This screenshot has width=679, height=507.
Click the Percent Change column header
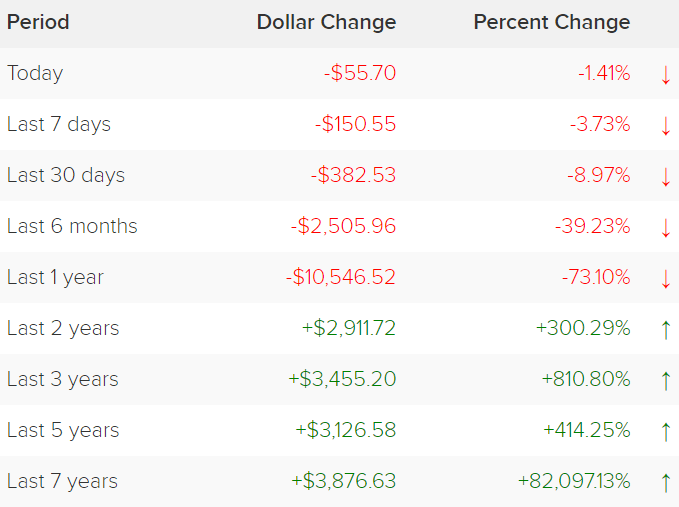552,22
